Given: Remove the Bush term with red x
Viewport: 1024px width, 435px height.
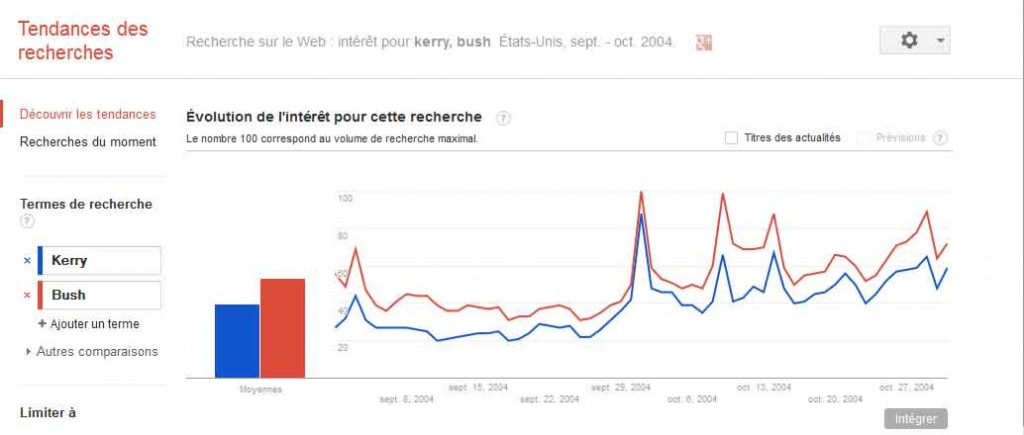Looking at the screenshot, I should coord(27,295).
